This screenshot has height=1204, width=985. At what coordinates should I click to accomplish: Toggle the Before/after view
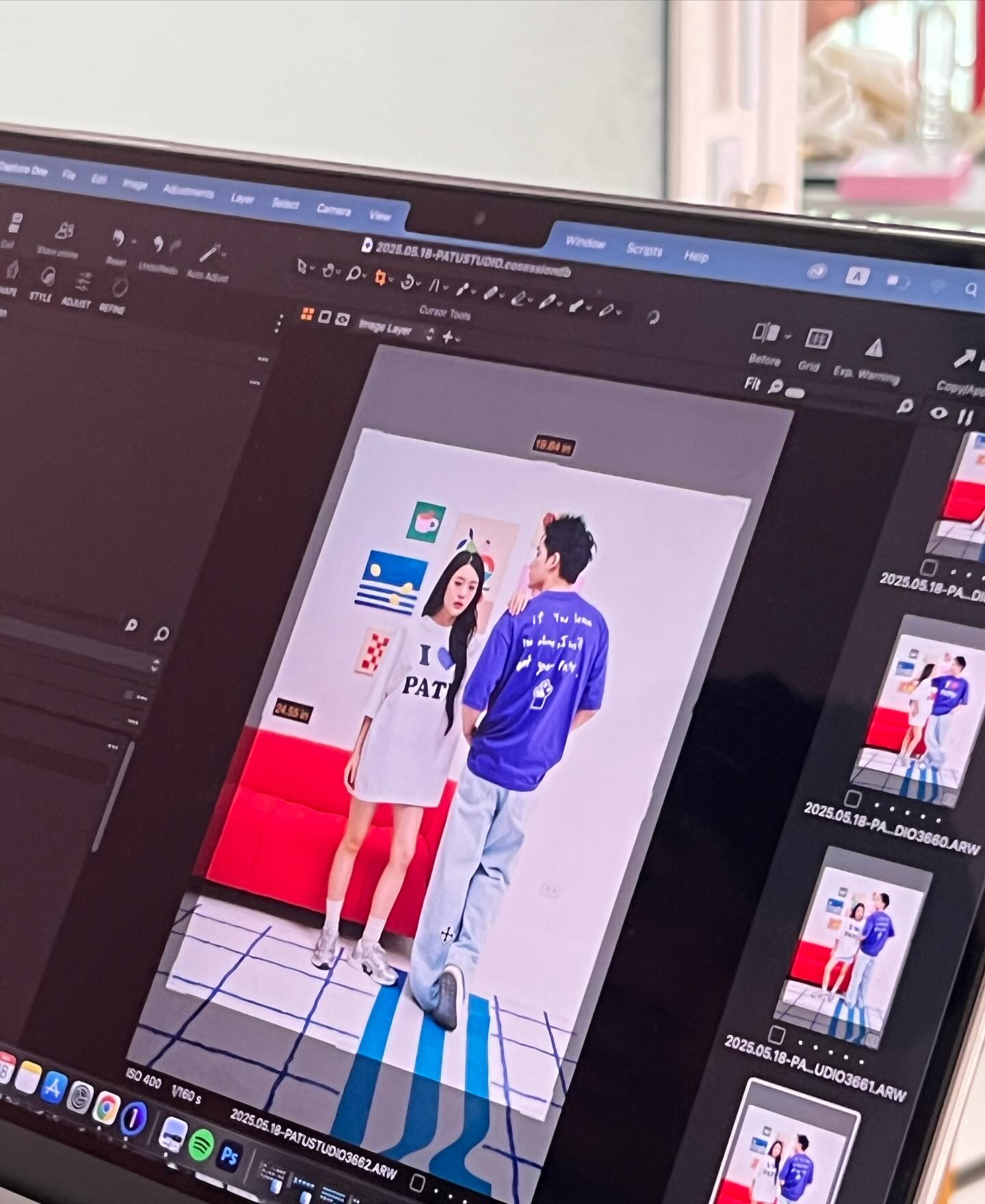pyautogui.click(x=765, y=333)
